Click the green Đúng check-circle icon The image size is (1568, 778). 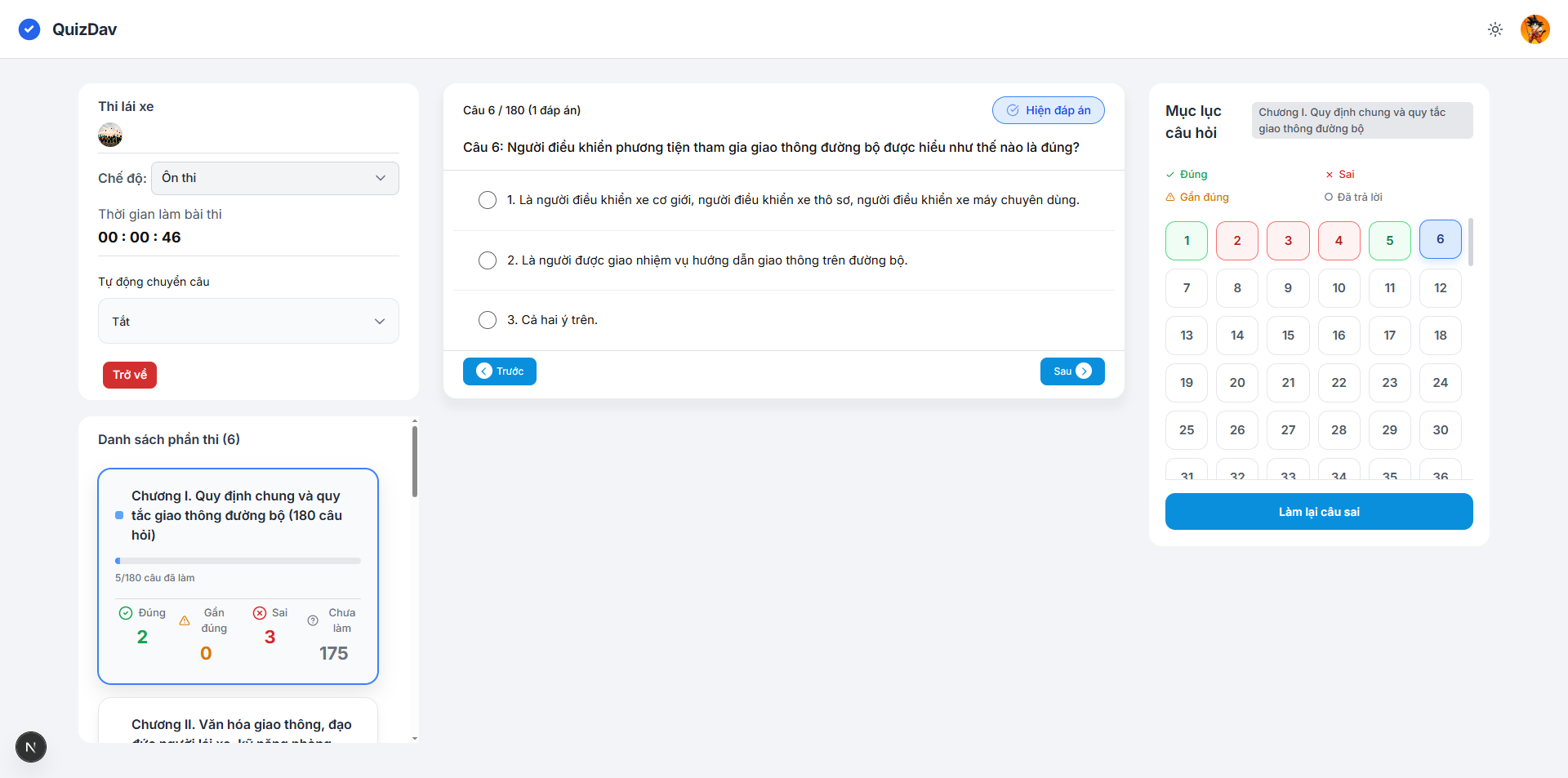click(x=126, y=613)
